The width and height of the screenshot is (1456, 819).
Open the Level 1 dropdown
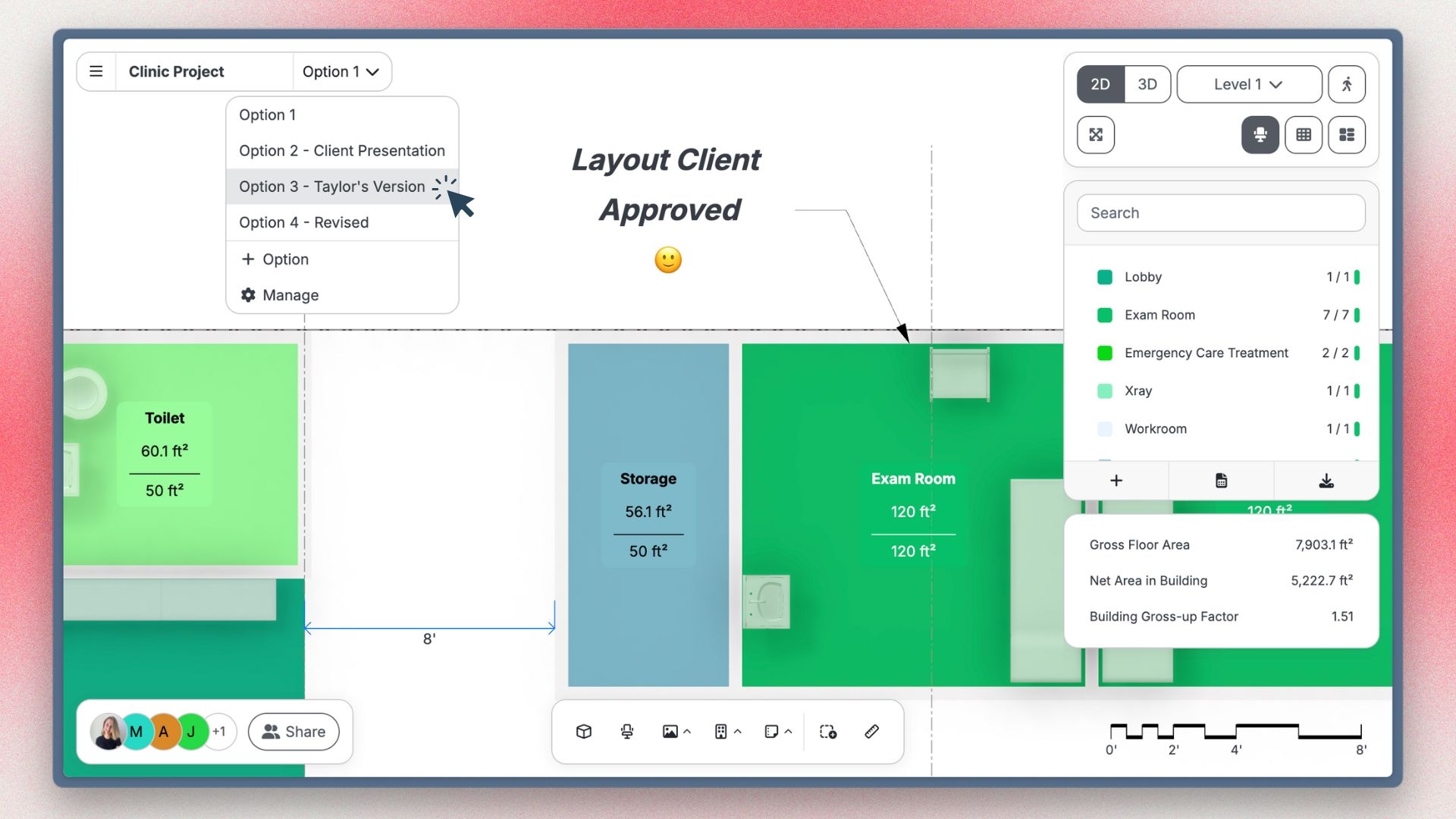[x=1248, y=84]
